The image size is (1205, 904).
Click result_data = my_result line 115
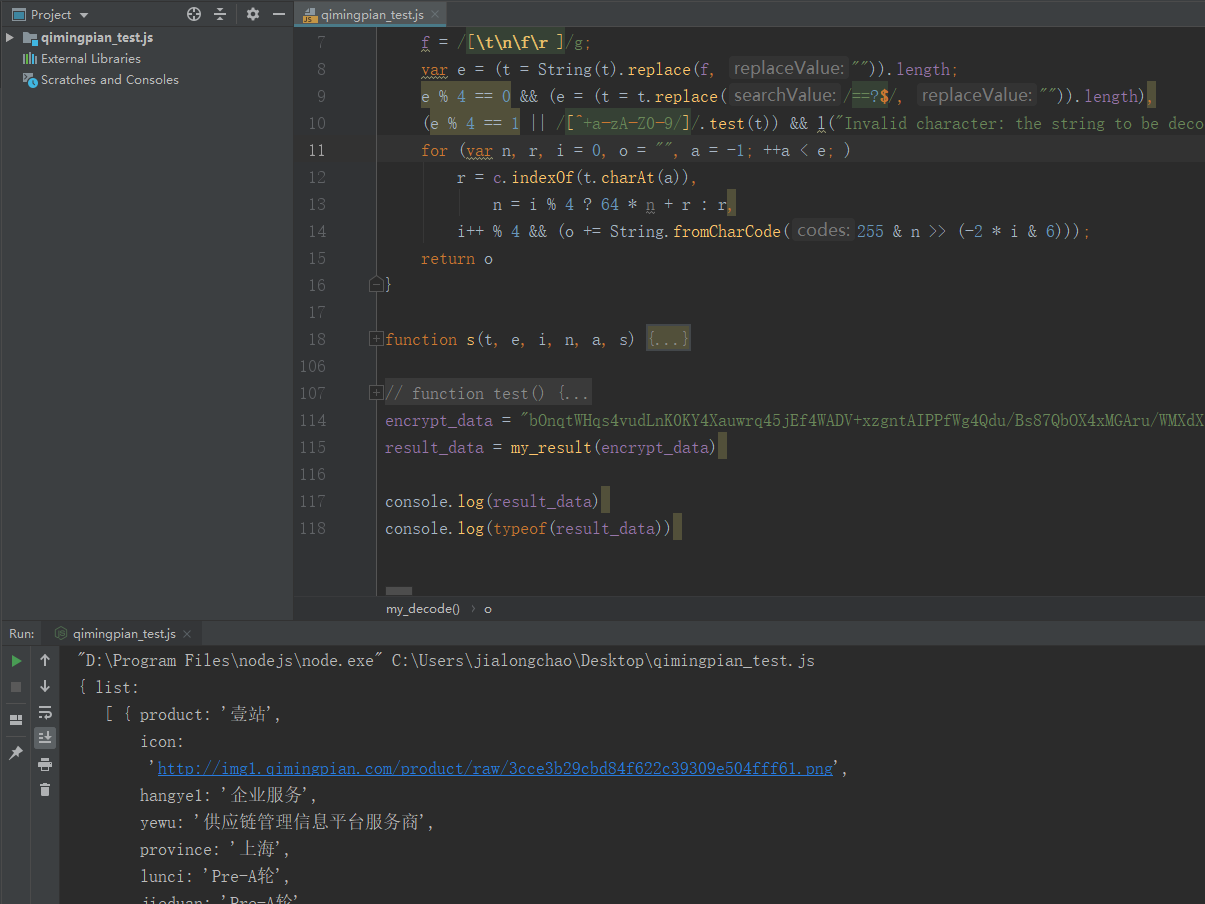click(x=550, y=447)
